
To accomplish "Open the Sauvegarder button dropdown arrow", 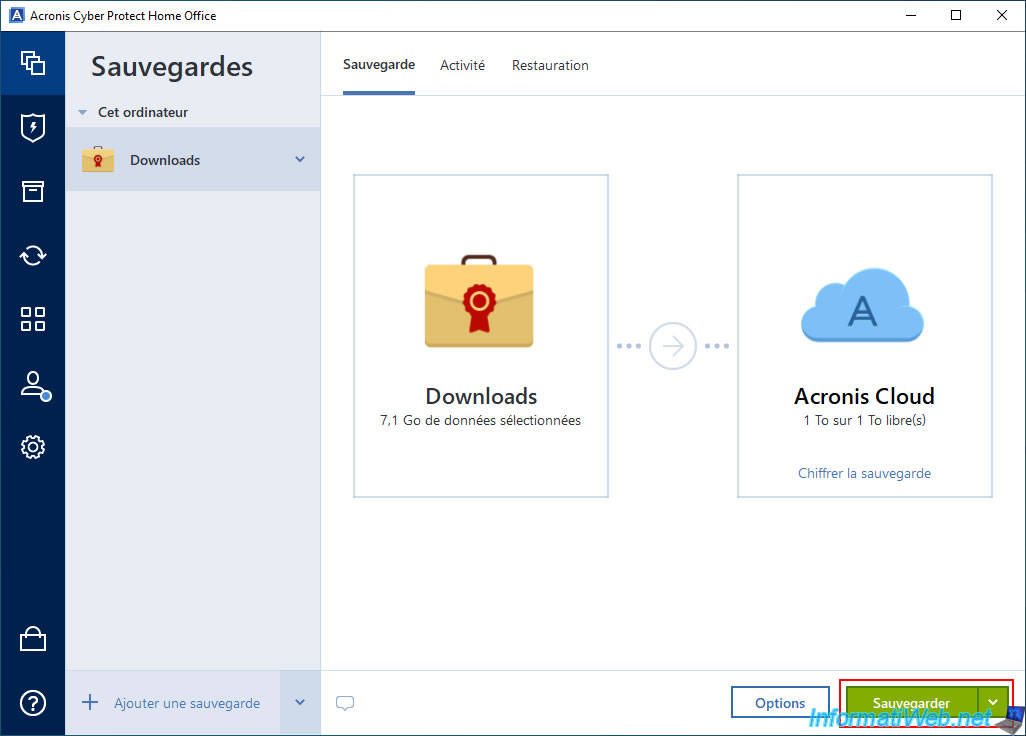I will click(x=993, y=703).
